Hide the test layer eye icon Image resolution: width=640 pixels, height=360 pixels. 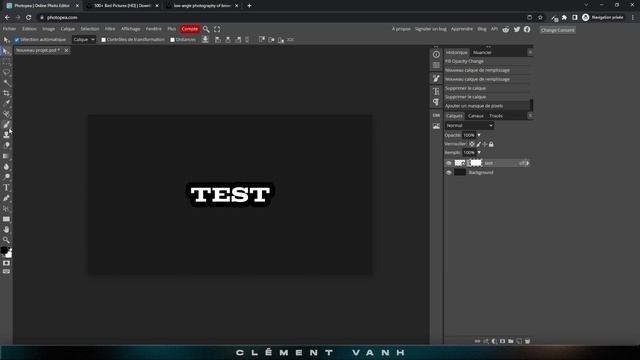[449, 163]
